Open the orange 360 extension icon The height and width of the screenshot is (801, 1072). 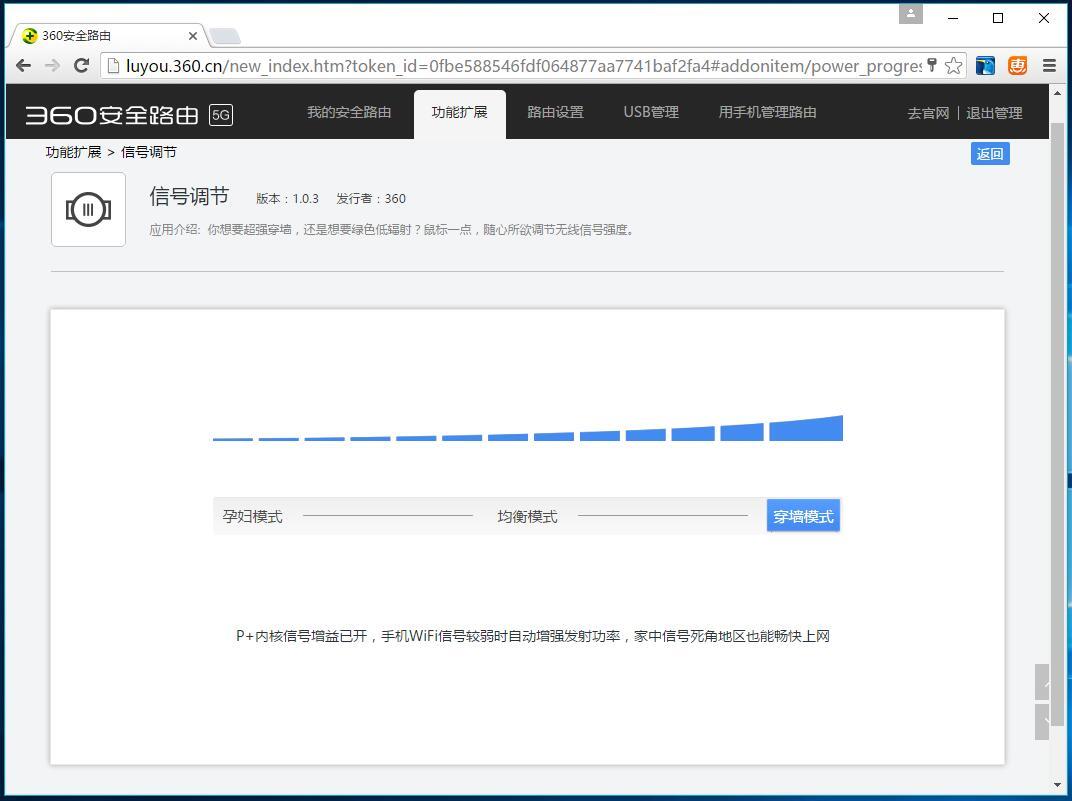(x=1017, y=65)
